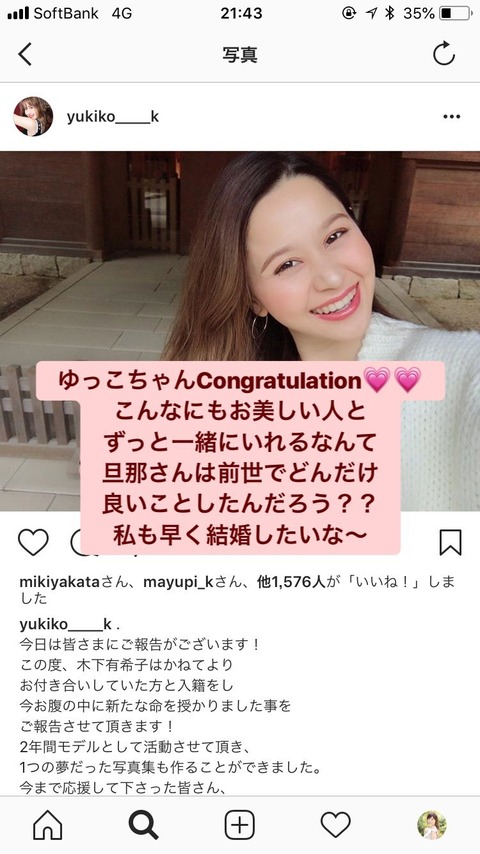Tap the new post plus icon
480x854 pixels.
(x=240, y=825)
